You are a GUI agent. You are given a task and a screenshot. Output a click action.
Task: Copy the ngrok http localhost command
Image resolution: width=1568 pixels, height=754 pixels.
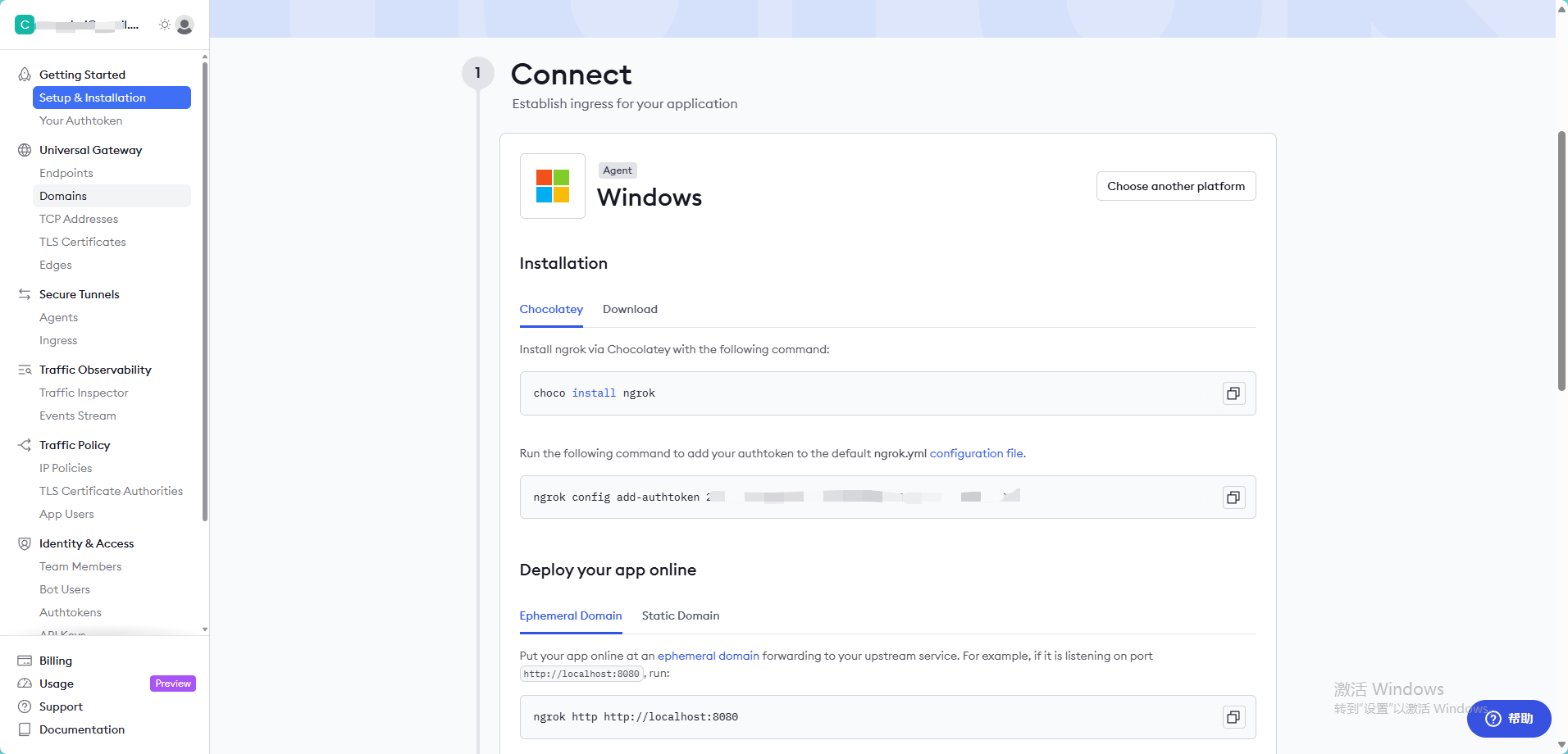point(1233,717)
